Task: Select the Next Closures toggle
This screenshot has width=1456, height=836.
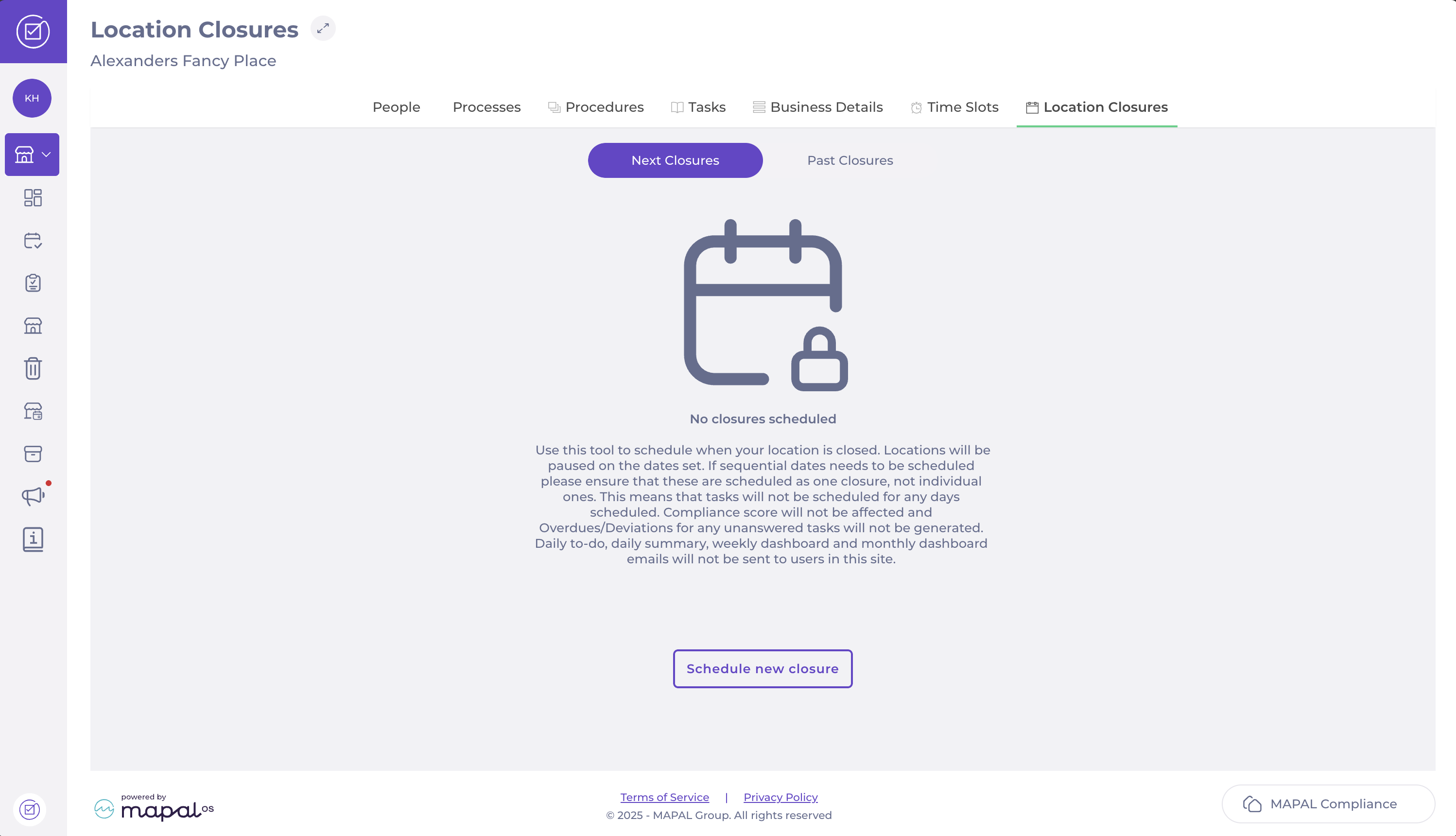Action: tap(675, 160)
